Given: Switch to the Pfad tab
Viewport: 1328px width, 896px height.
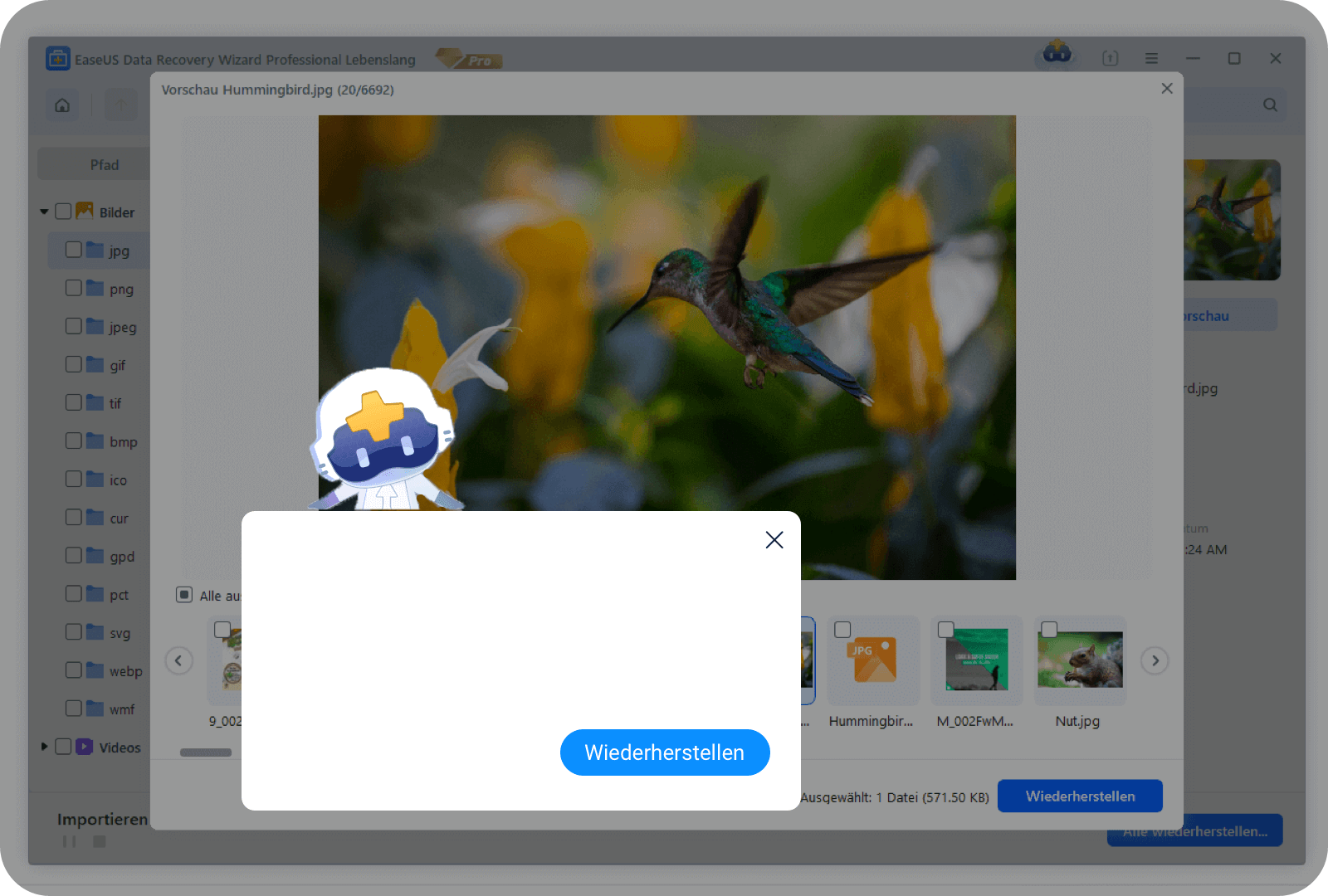Looking at the screenshot, I should coord(104,165).
